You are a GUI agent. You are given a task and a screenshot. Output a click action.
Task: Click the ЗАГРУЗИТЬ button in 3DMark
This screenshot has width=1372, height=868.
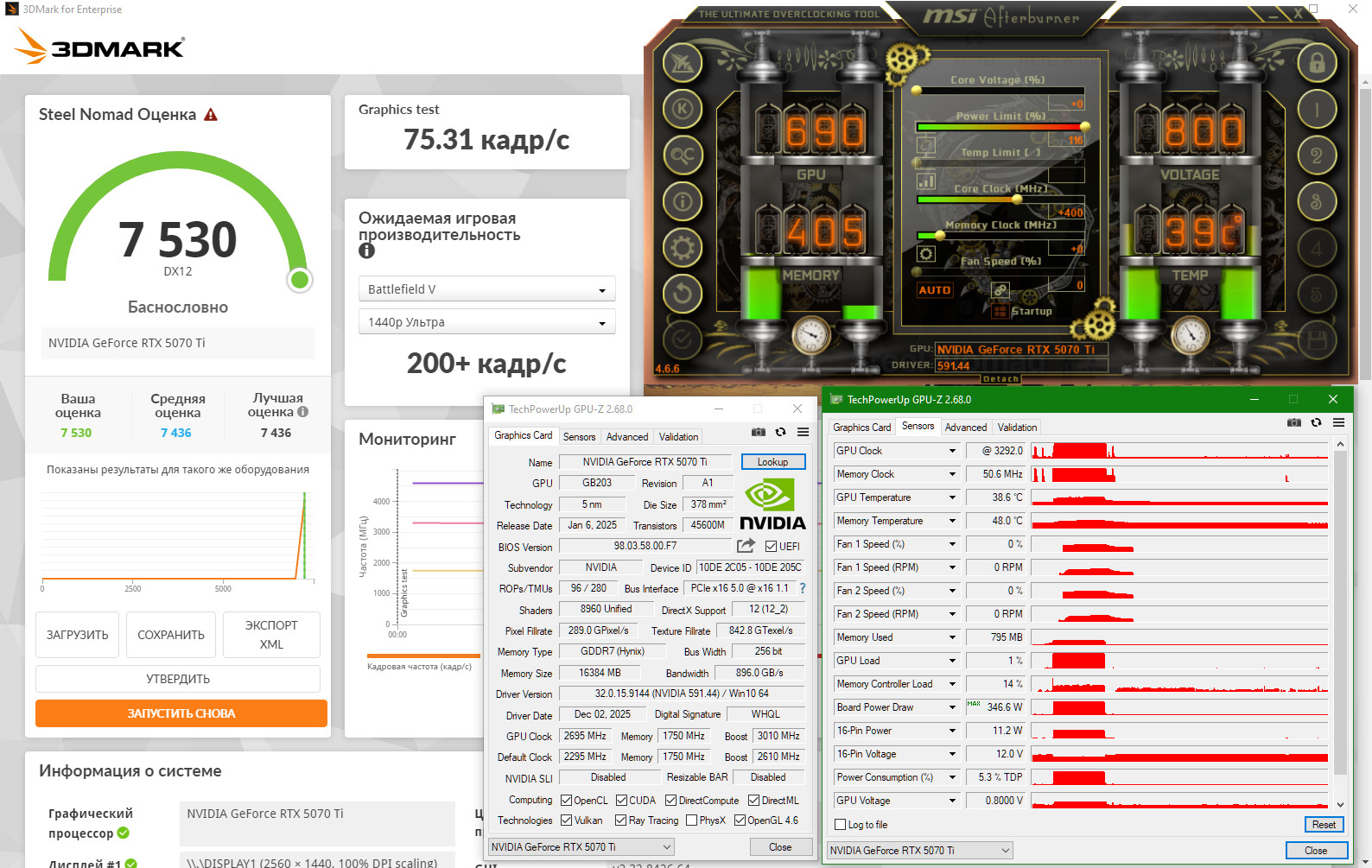[x=78, y=635]
